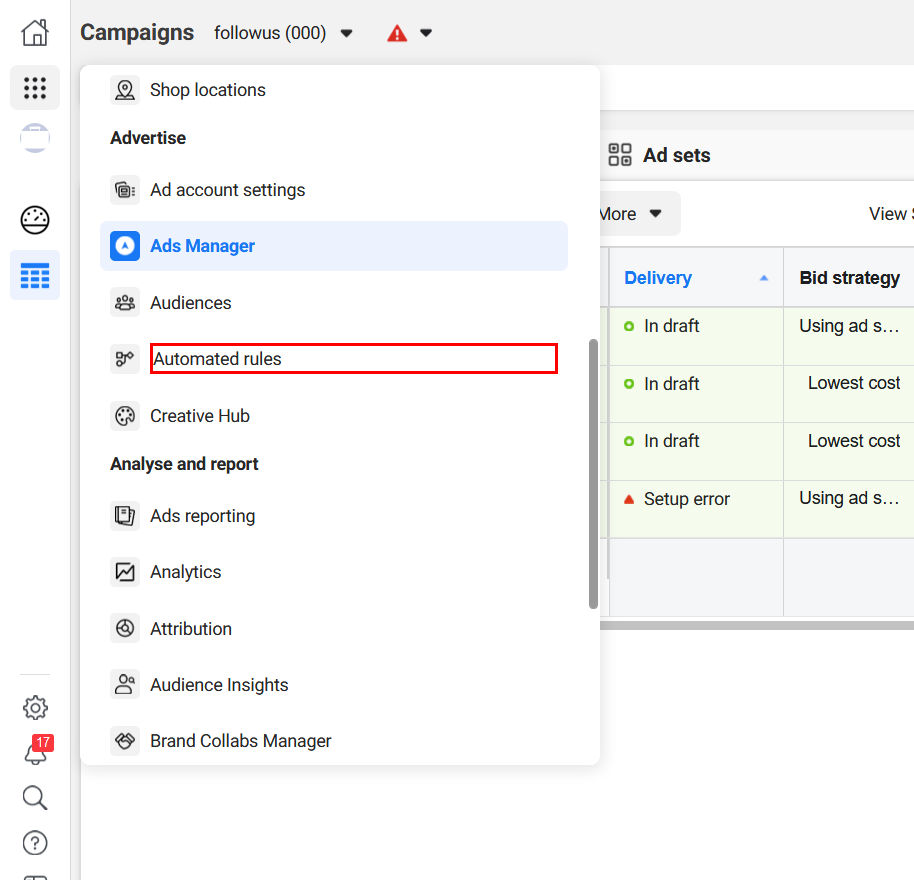Click the Ads reporting icon
914x880 pixels.
(x=125, y=516)
